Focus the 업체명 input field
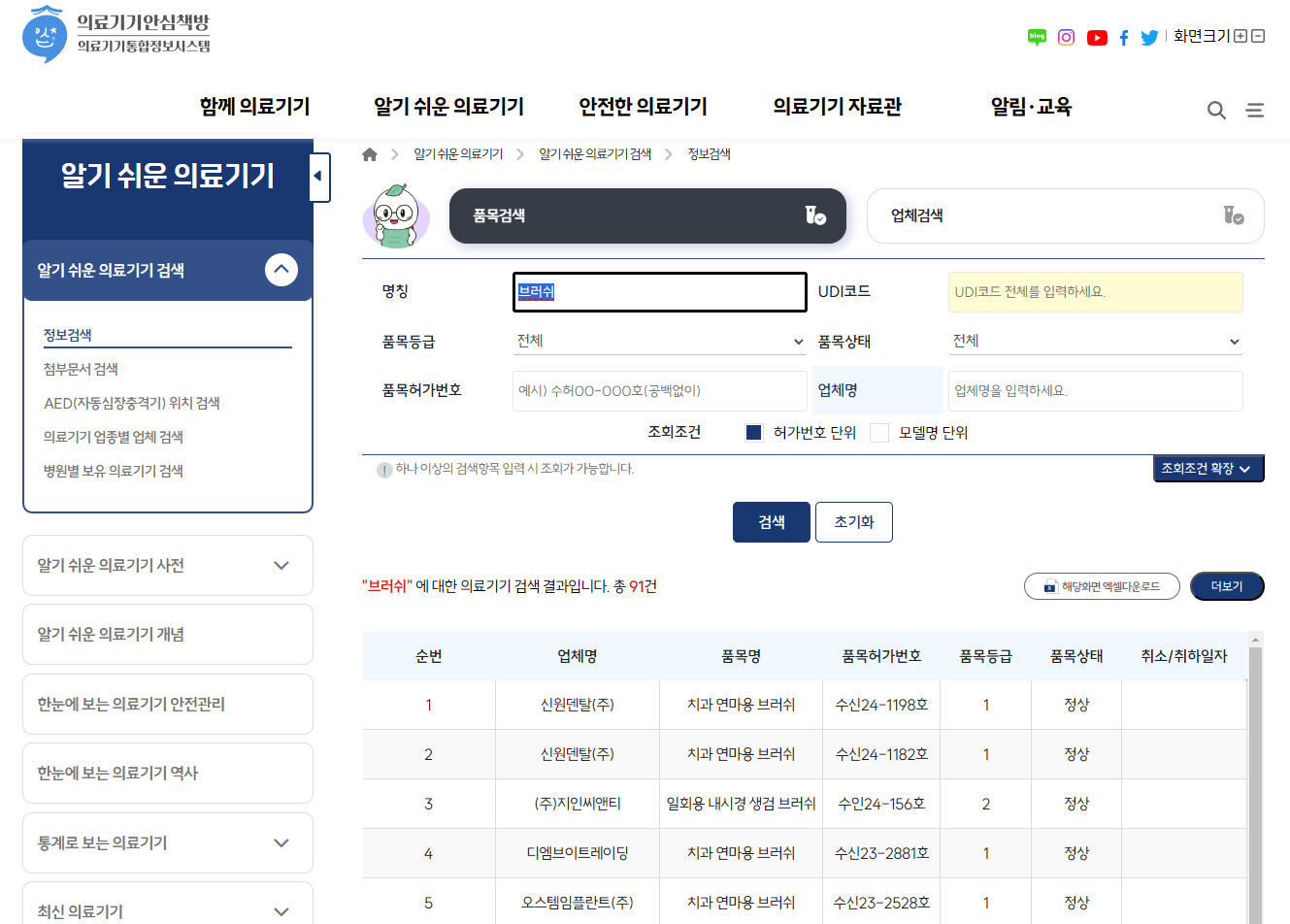 (x=1096, y=391)
